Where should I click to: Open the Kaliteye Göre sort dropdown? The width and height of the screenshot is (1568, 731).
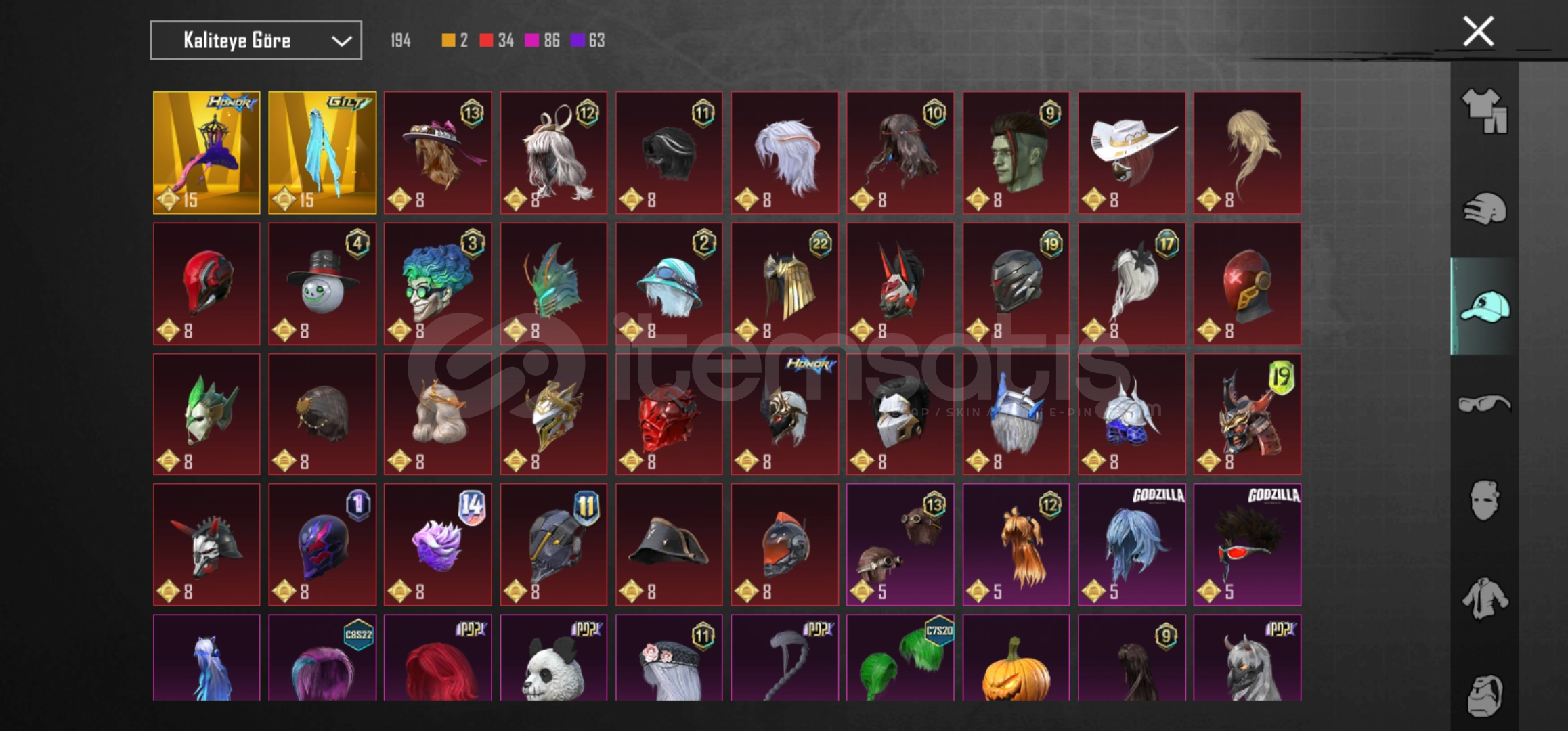pyautogui.click(x=256, y=40)
